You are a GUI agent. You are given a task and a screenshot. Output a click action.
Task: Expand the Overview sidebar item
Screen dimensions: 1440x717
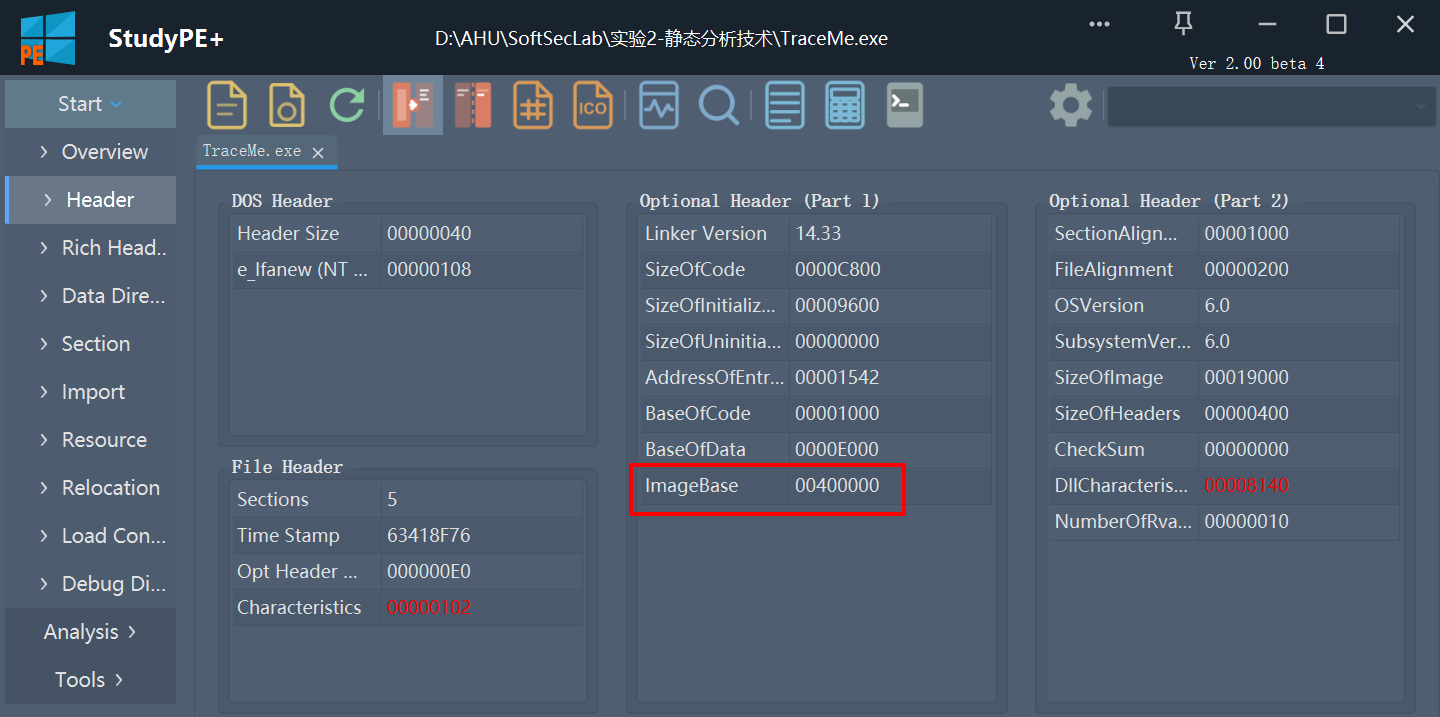point(90,152)
